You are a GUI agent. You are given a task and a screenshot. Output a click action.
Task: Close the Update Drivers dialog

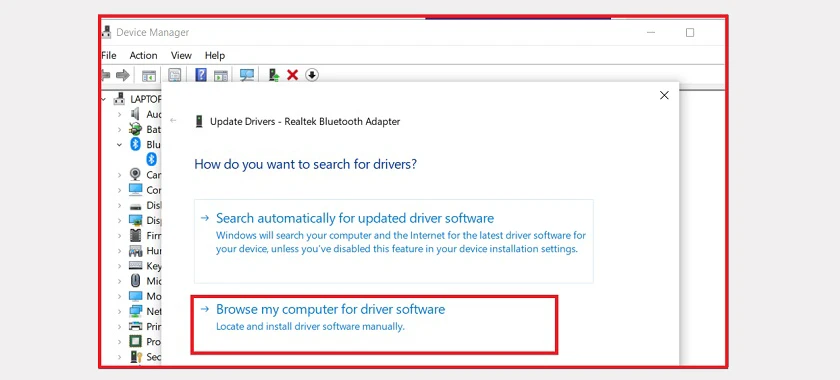(x=664, y=95)
